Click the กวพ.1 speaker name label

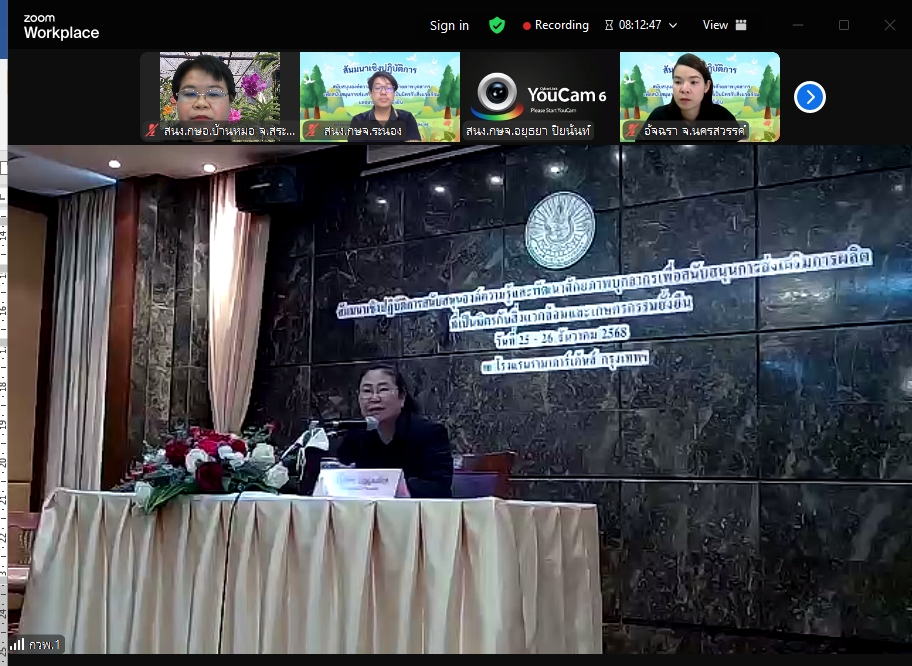(45, 645)
